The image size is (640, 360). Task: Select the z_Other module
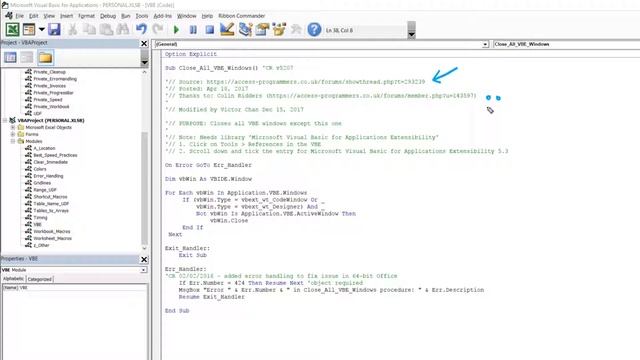click(x=41, y=245)
